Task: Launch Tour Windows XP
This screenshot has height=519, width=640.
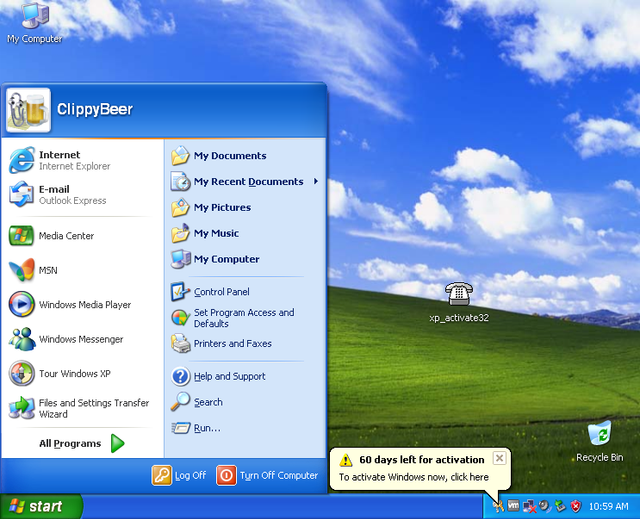Action: pyautogui.click(x=82, y=373)
